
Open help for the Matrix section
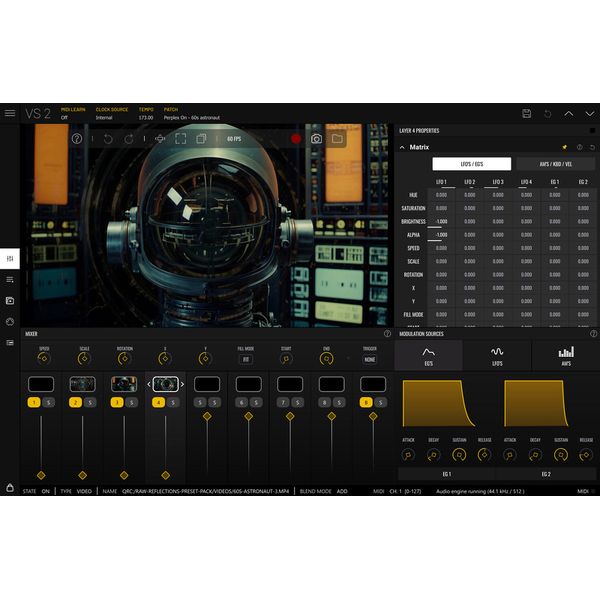click(579, 147)
